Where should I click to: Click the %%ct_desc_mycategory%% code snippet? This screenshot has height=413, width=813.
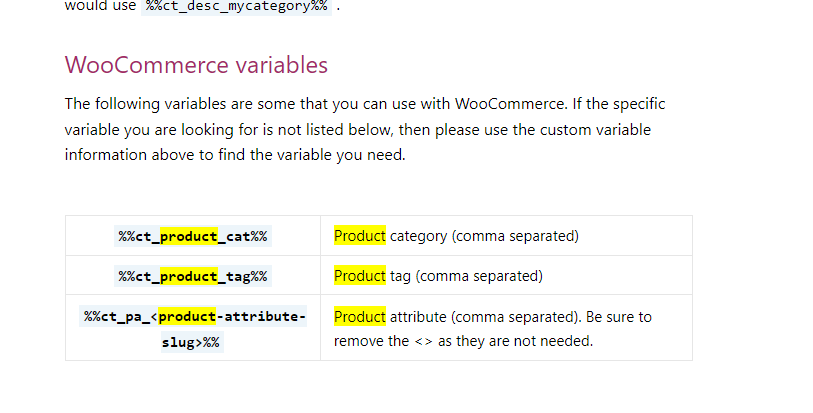(236, 6)
